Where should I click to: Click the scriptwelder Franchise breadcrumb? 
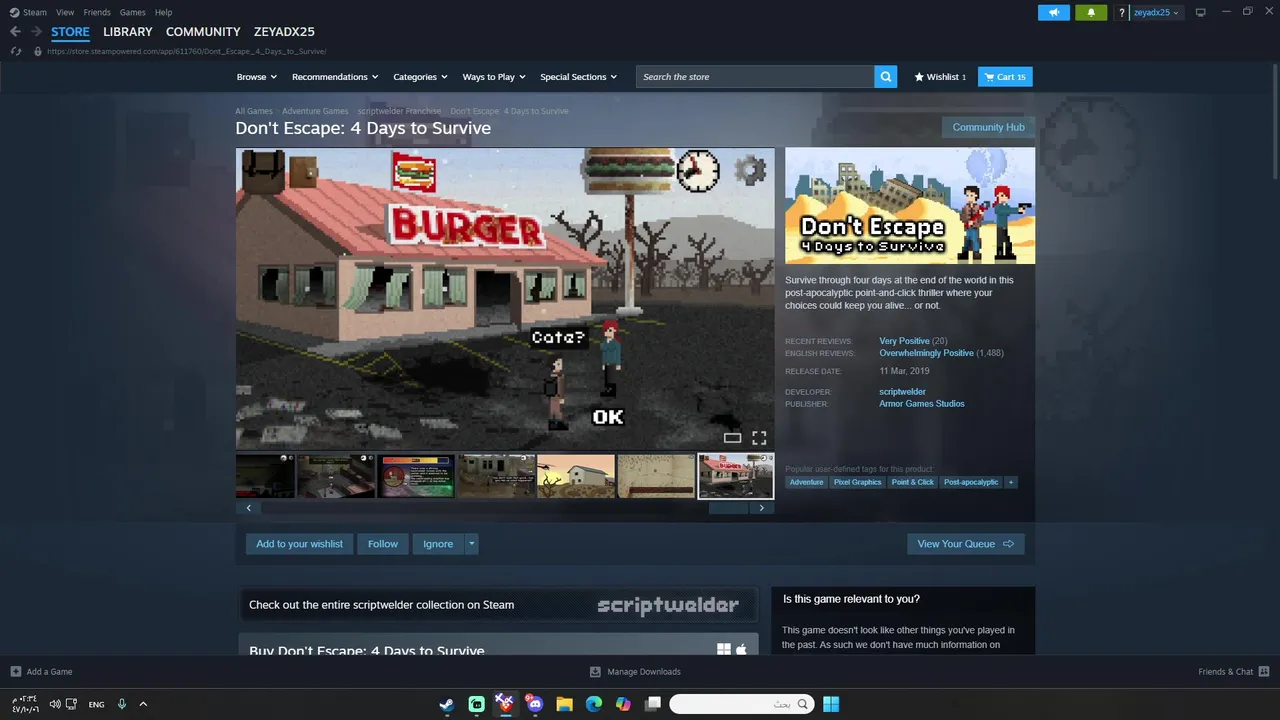pyautogui.click(x=399, y=111)
